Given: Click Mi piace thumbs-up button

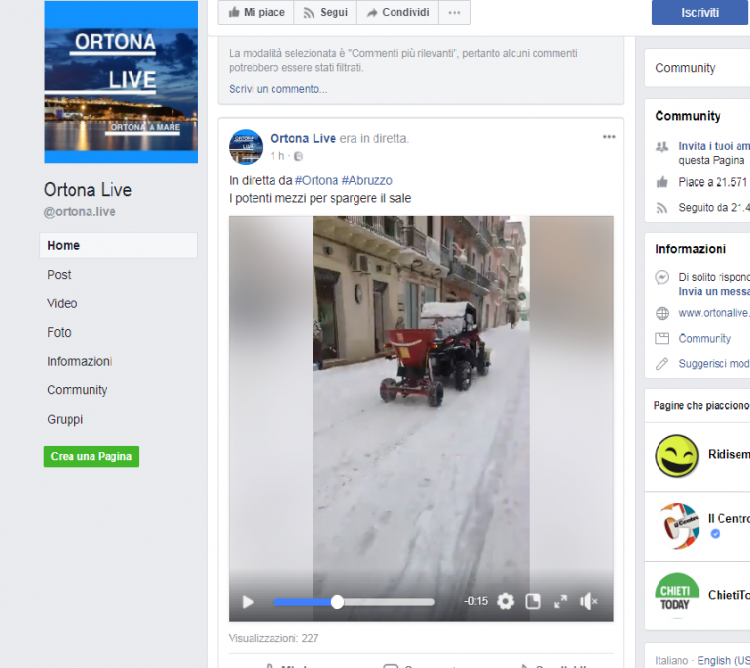Looking at the screenshot, I should coord(256,13).
